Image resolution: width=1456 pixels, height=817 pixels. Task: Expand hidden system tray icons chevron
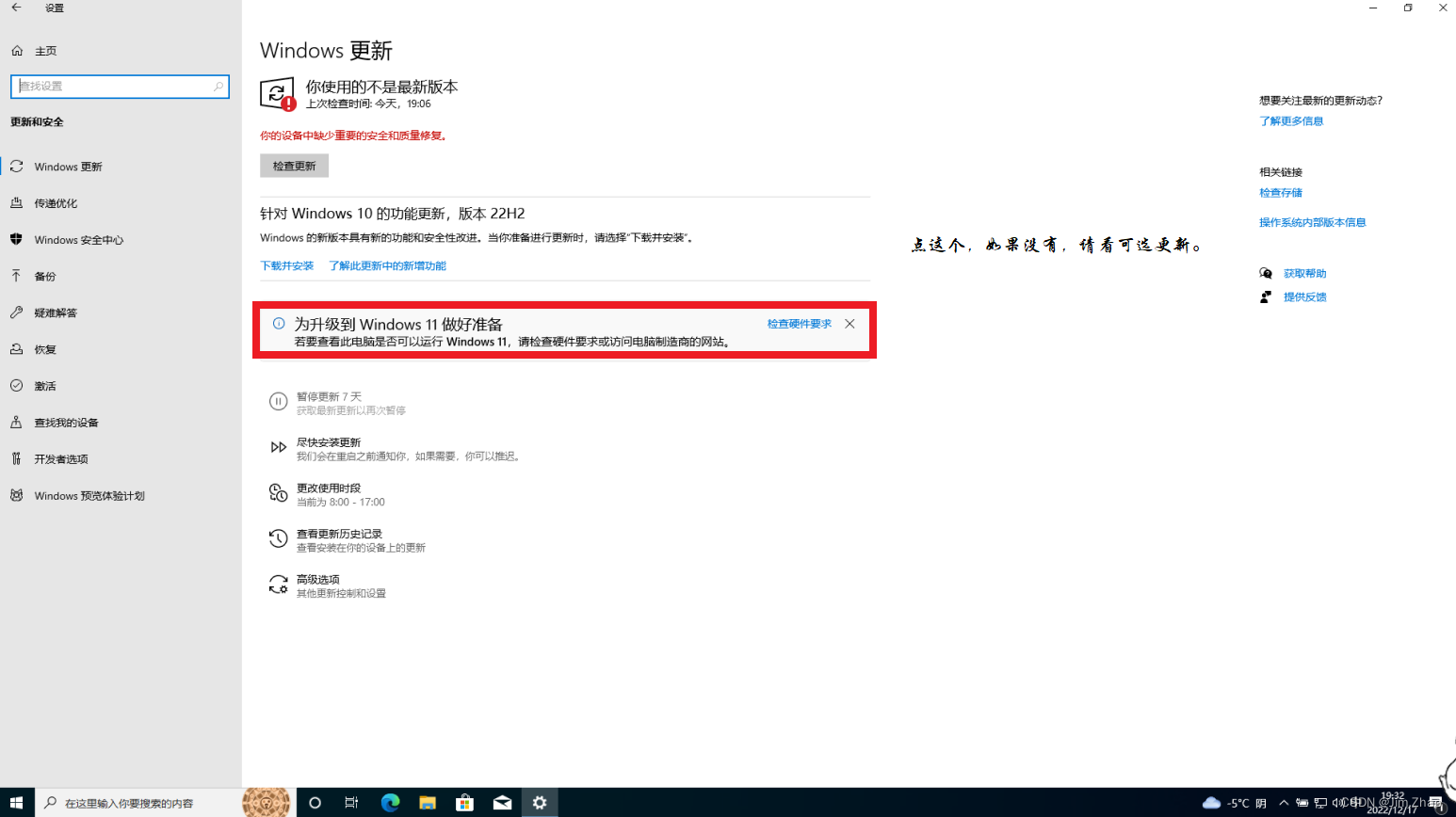(x=1284, y=803)
